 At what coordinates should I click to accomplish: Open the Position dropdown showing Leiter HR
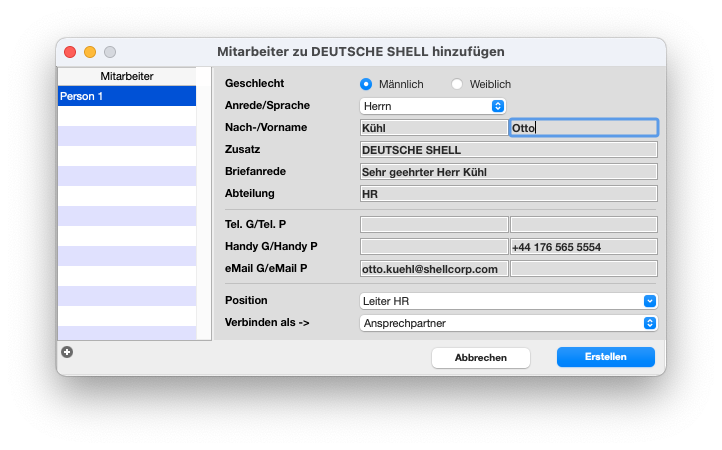[x=508, y=301]
